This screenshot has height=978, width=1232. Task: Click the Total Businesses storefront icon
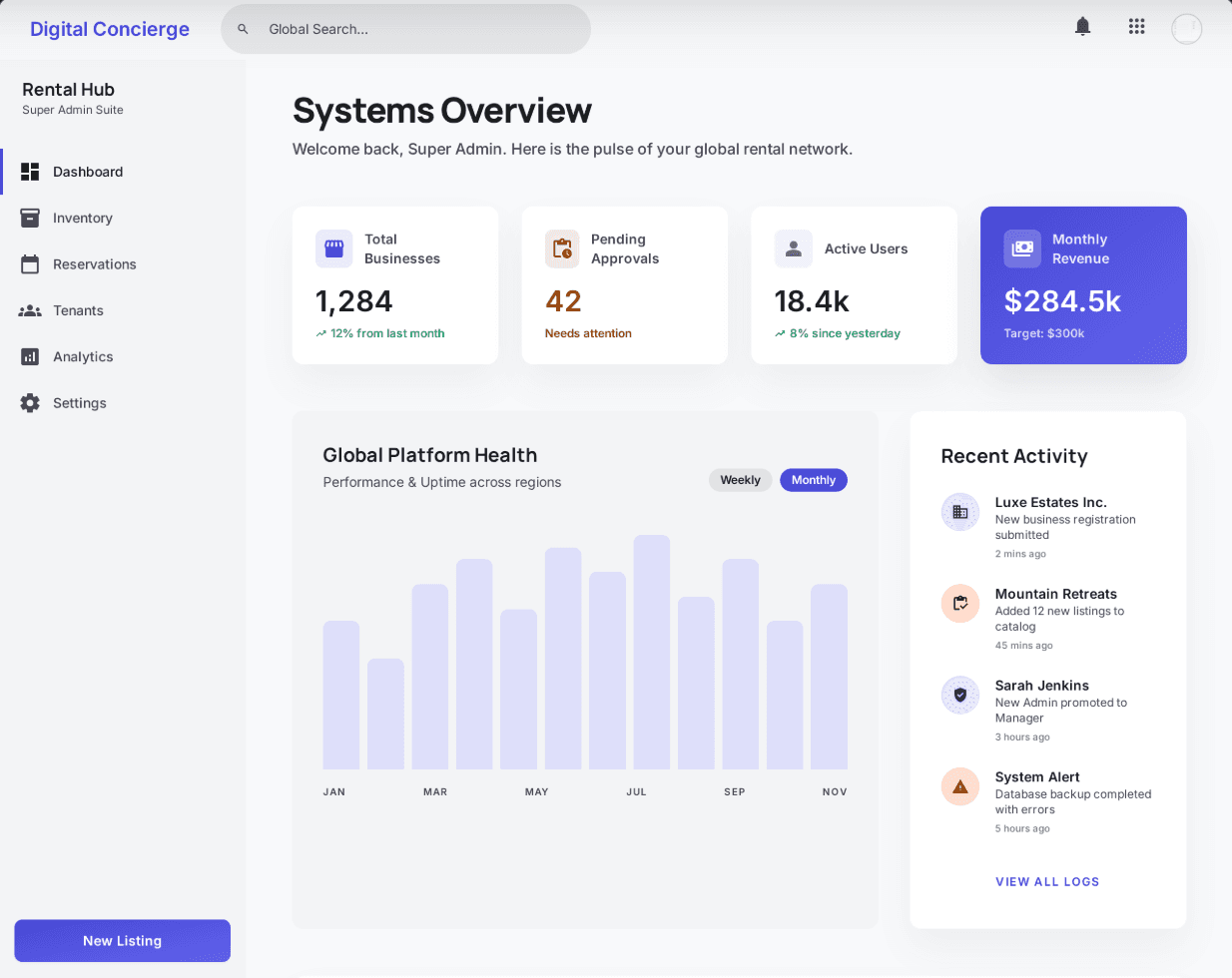click(333, 248)
